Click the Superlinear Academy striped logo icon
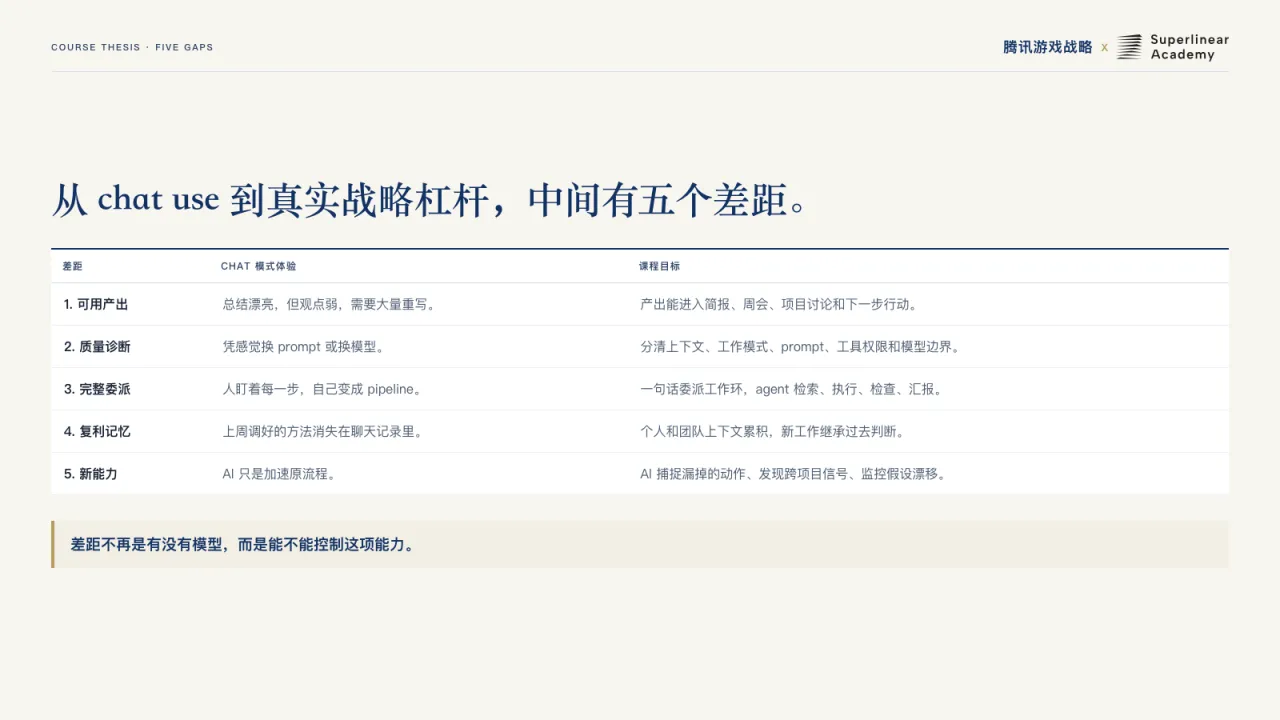The width and height of the screenshot is (1280, 720). pyautogui.click(x=1129, y=47)
